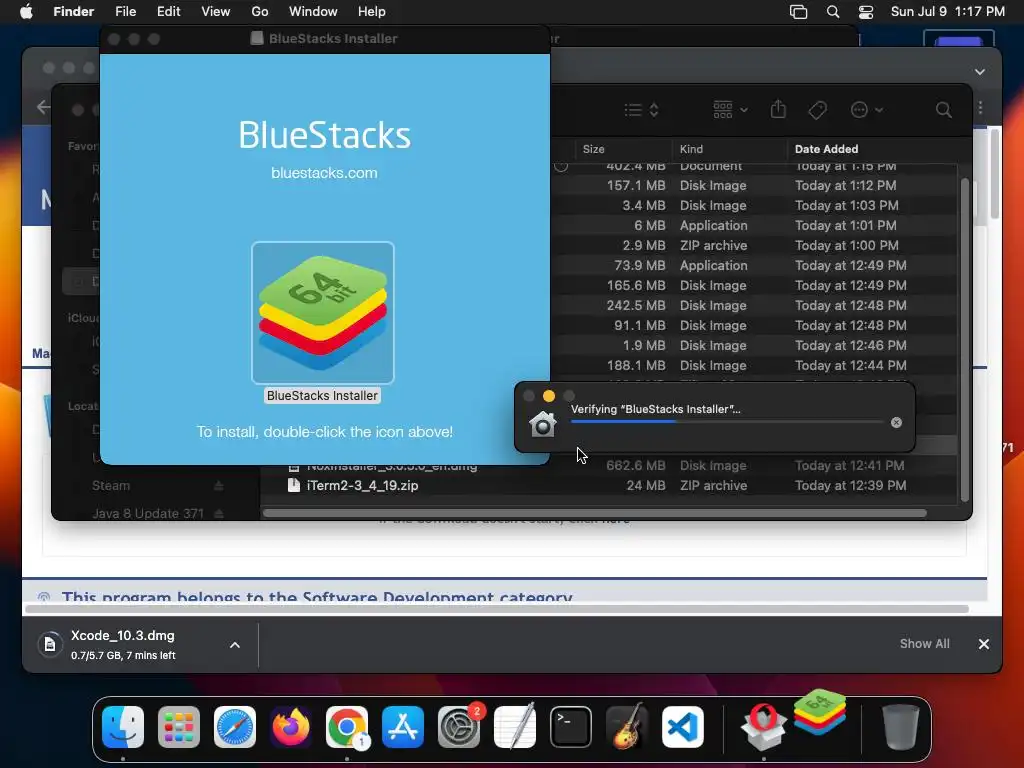Screen dimensions: 1024x768
Task: Open Google Chrome from the Dock
Action: pos(347,727)
